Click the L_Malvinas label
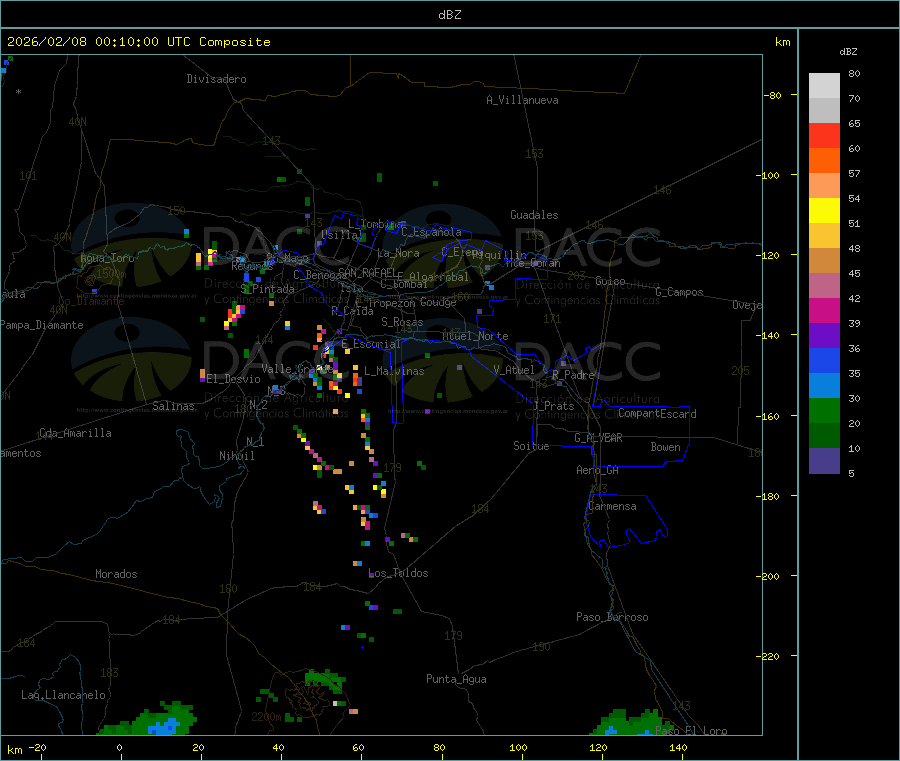 click(394, 372)
